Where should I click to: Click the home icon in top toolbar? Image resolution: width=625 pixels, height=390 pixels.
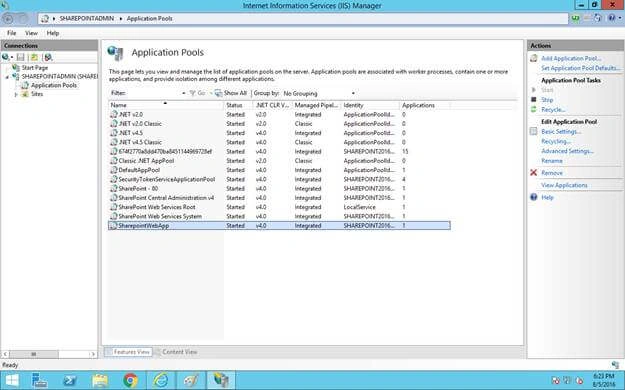[x=597, y=18]
